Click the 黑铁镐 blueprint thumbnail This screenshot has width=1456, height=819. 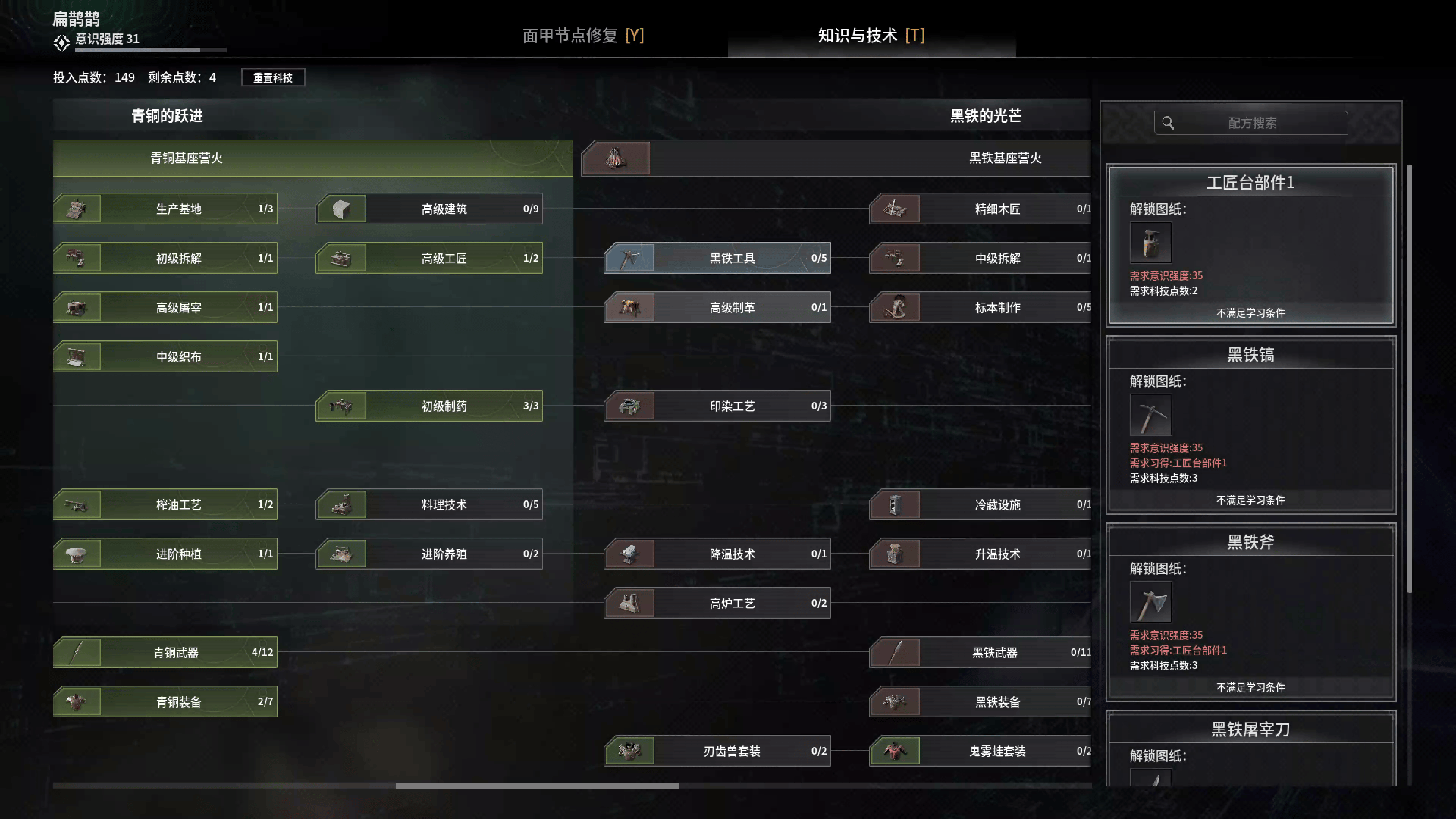click(1151, 415)
